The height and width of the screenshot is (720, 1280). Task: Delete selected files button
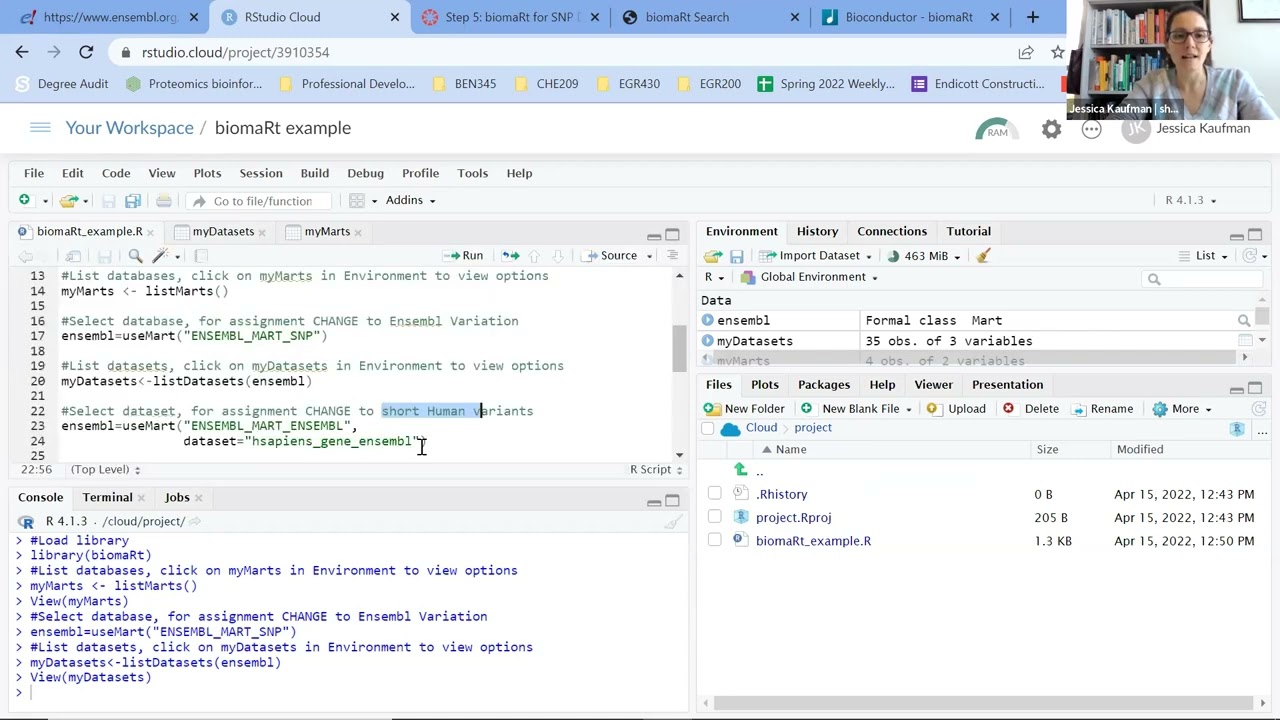pyautogui.click(x=1030, y=409)
